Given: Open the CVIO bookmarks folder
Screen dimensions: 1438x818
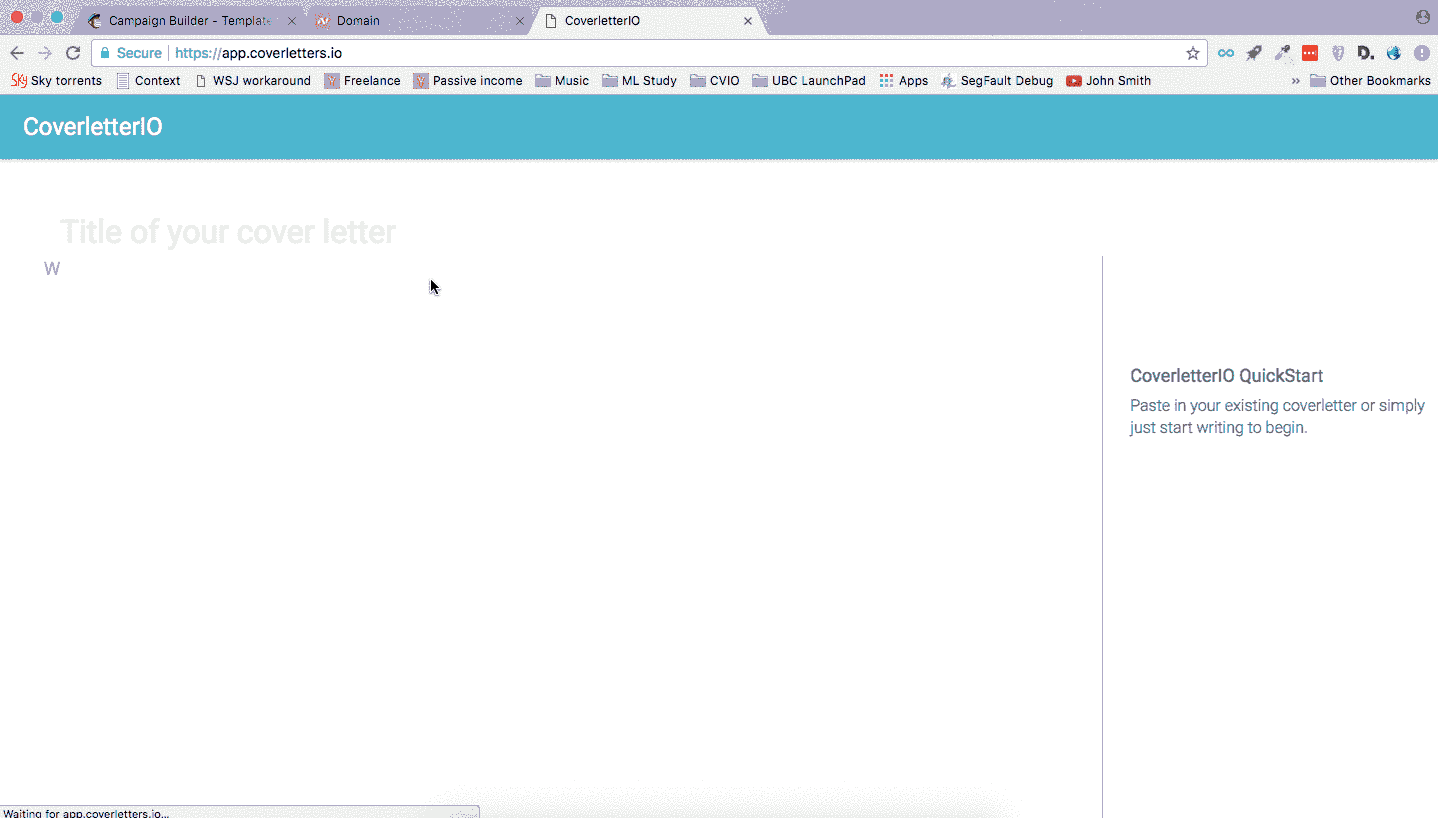Looking at the screenshot, I should (715, 81).
